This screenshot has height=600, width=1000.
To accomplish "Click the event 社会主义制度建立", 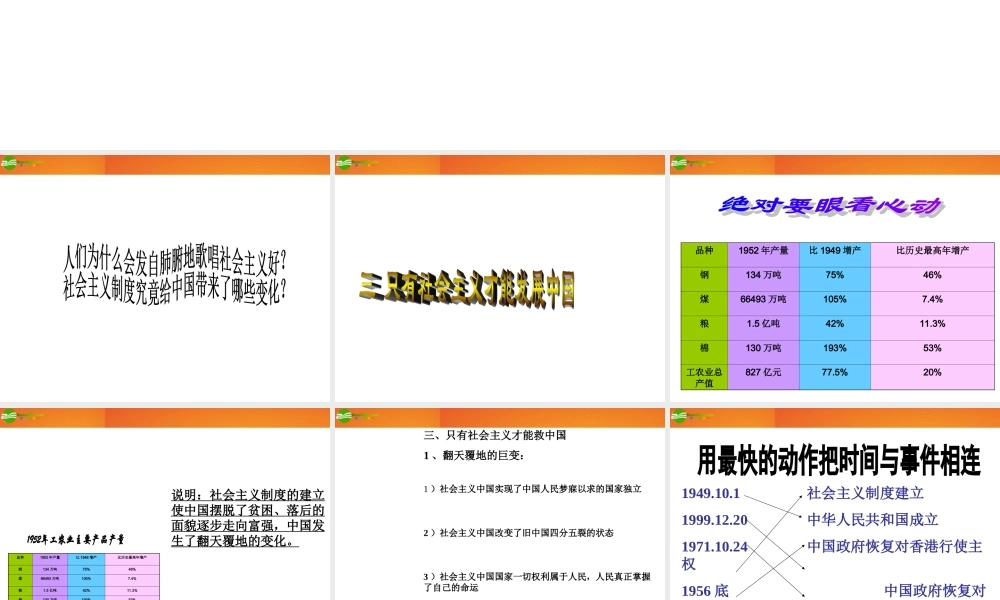I will (865, 493).
